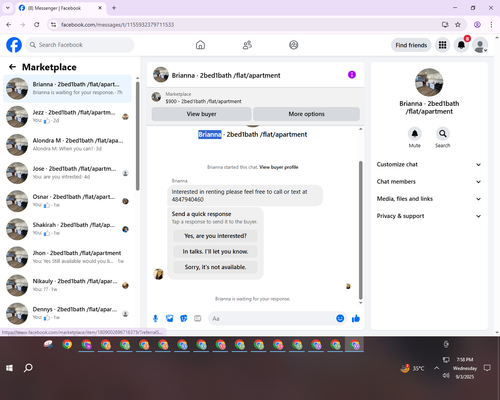
Task: Open a new browser tab
Action: tap(114, 8)
